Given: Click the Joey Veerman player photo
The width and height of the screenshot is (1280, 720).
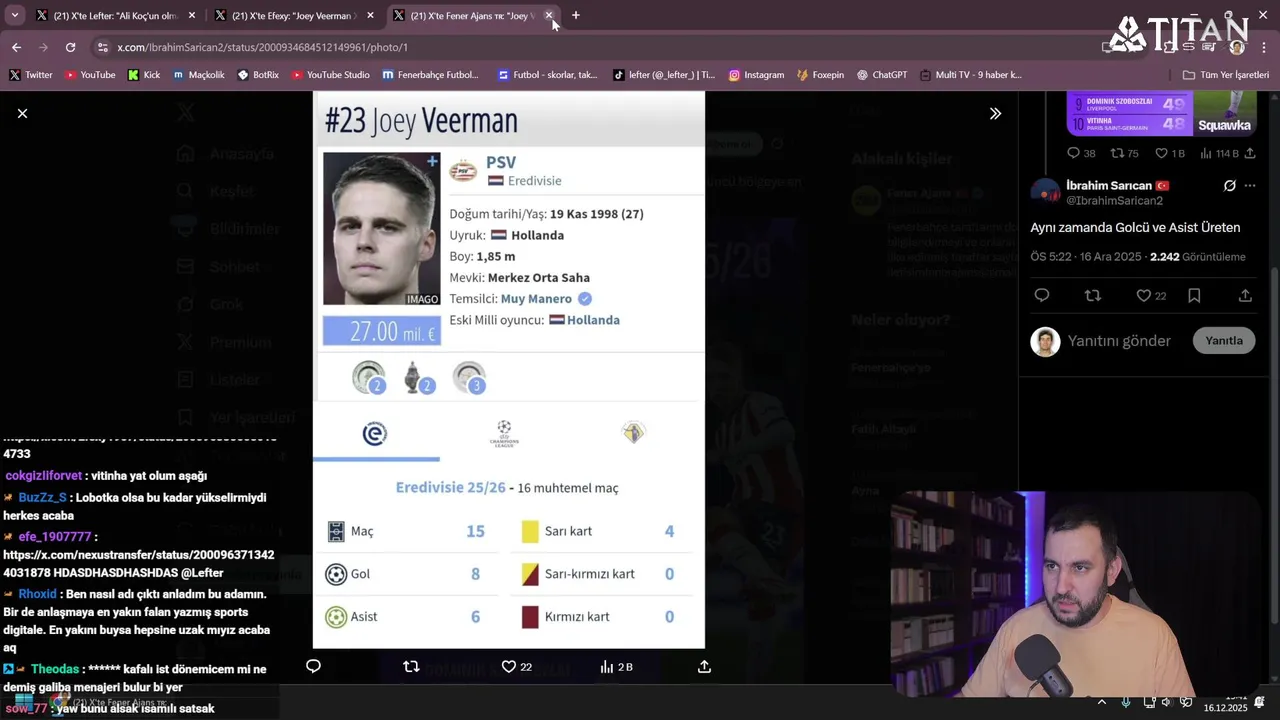Looking at the screenshot, I should click(381, 229).
